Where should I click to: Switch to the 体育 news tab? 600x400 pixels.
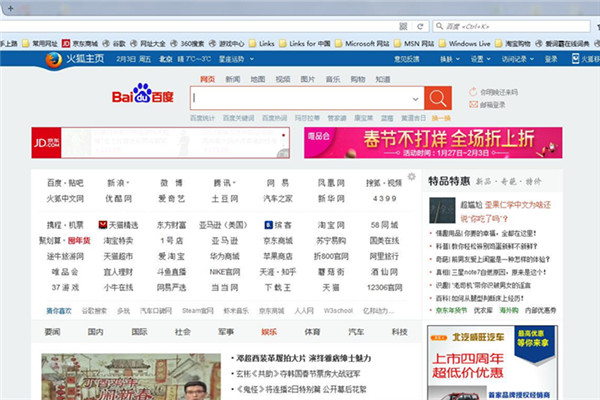313,331
